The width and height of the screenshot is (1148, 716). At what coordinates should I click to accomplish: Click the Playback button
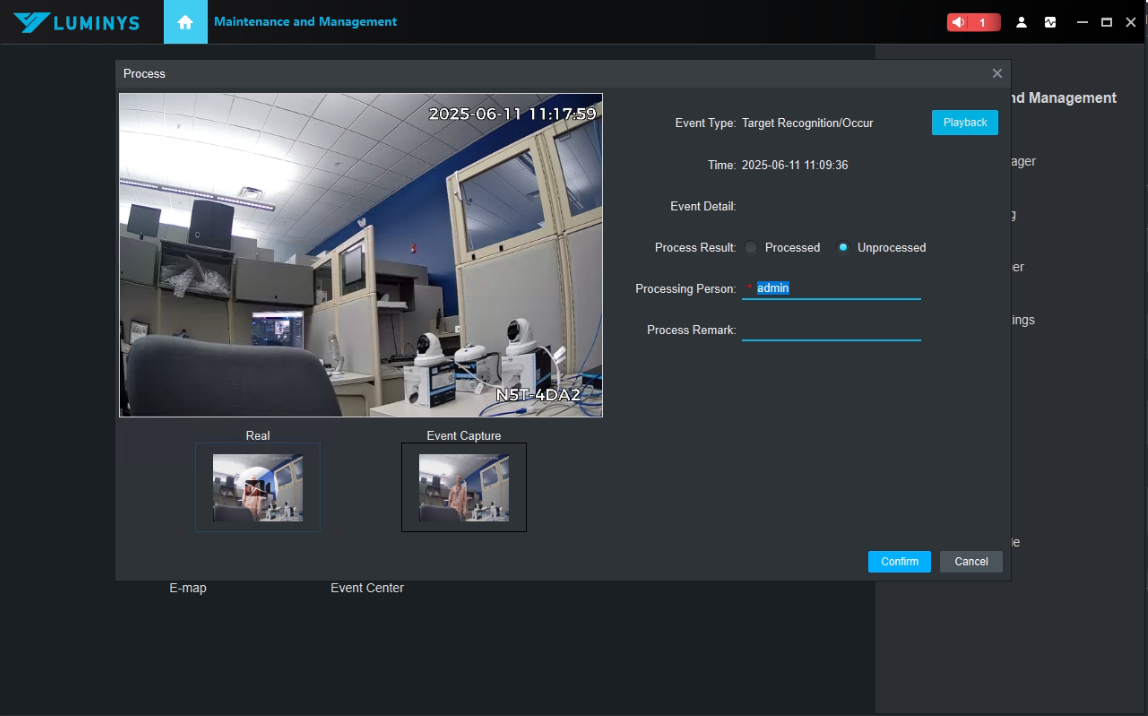tap(965, 122)
